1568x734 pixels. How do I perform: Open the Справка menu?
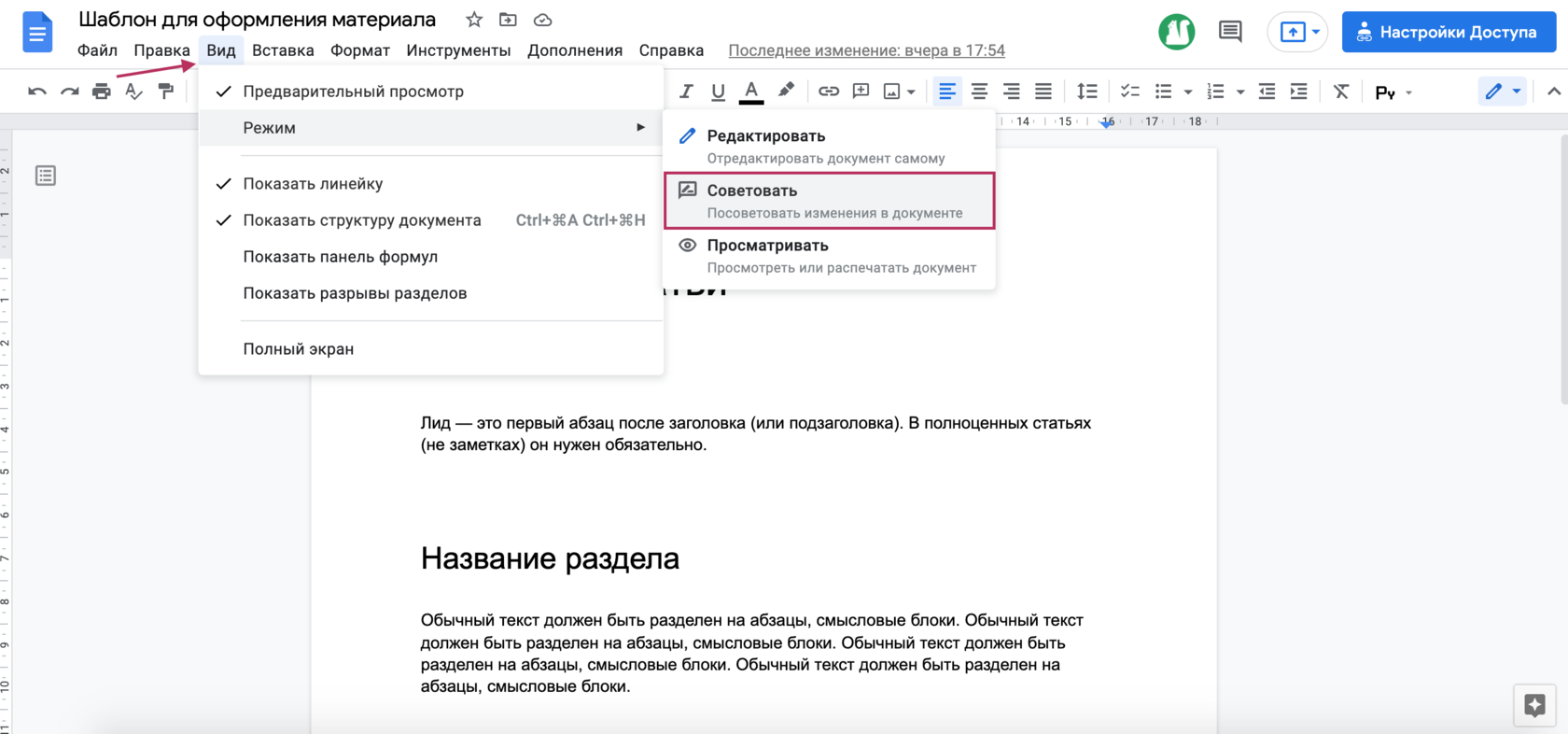671,50
